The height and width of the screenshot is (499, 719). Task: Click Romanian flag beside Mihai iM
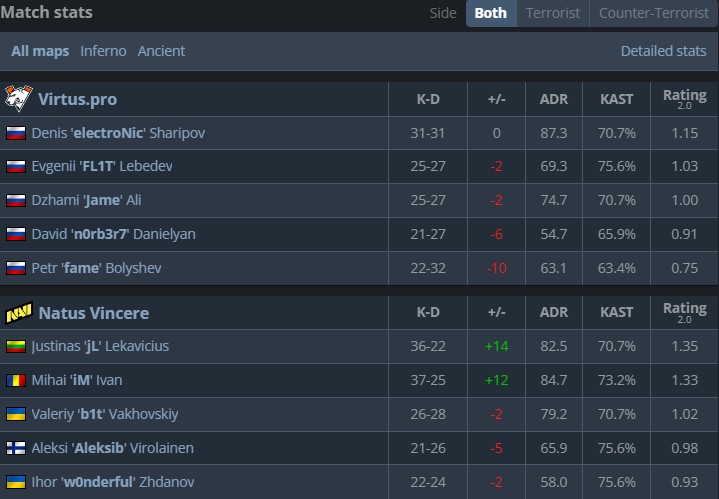[x=16, y=381]
